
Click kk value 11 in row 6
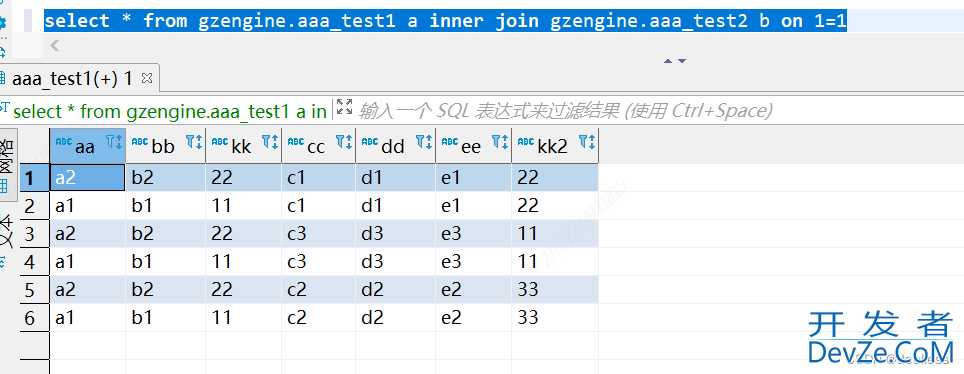tap(243, 317)
